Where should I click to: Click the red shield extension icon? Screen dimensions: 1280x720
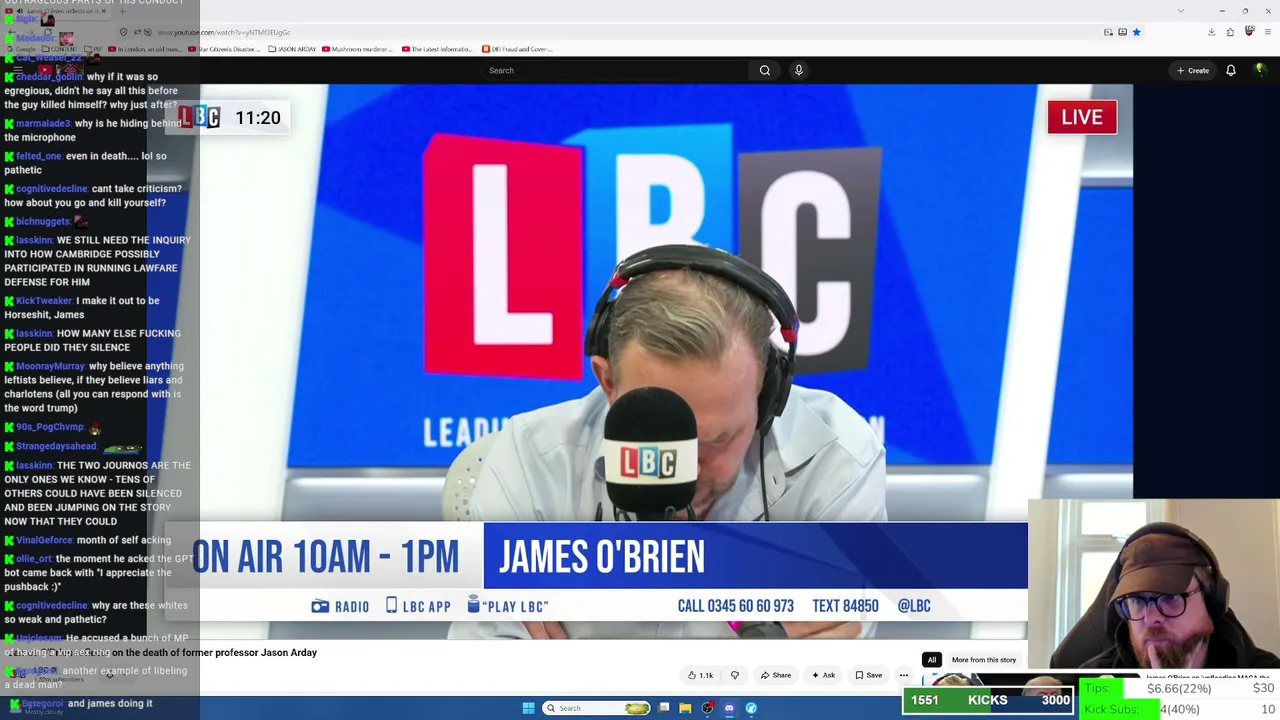tap(1249, 32)
